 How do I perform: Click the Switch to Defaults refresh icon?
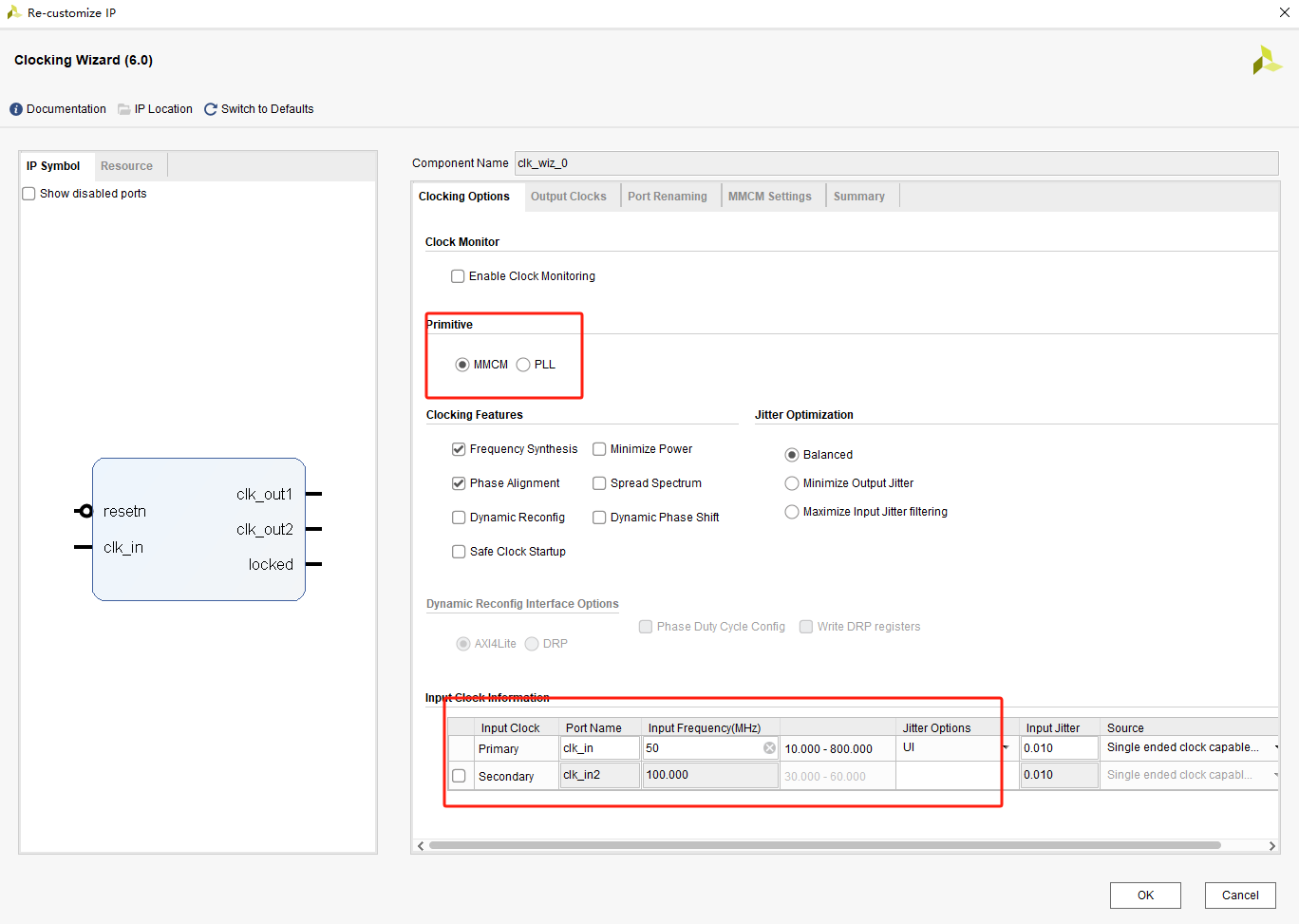tap(211, 109)
